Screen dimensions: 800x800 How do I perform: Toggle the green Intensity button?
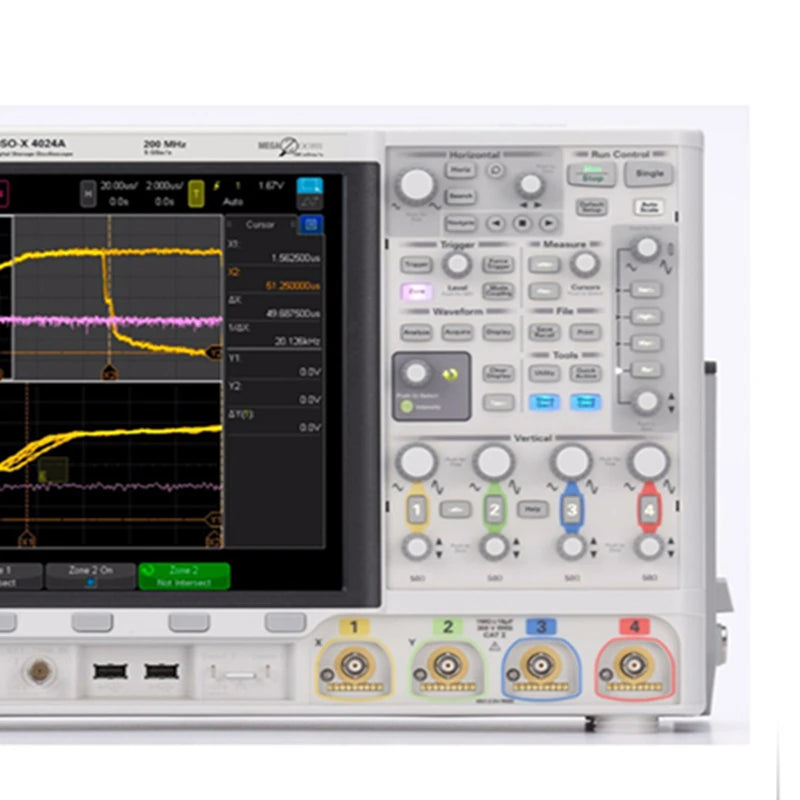tap(407, 407)
